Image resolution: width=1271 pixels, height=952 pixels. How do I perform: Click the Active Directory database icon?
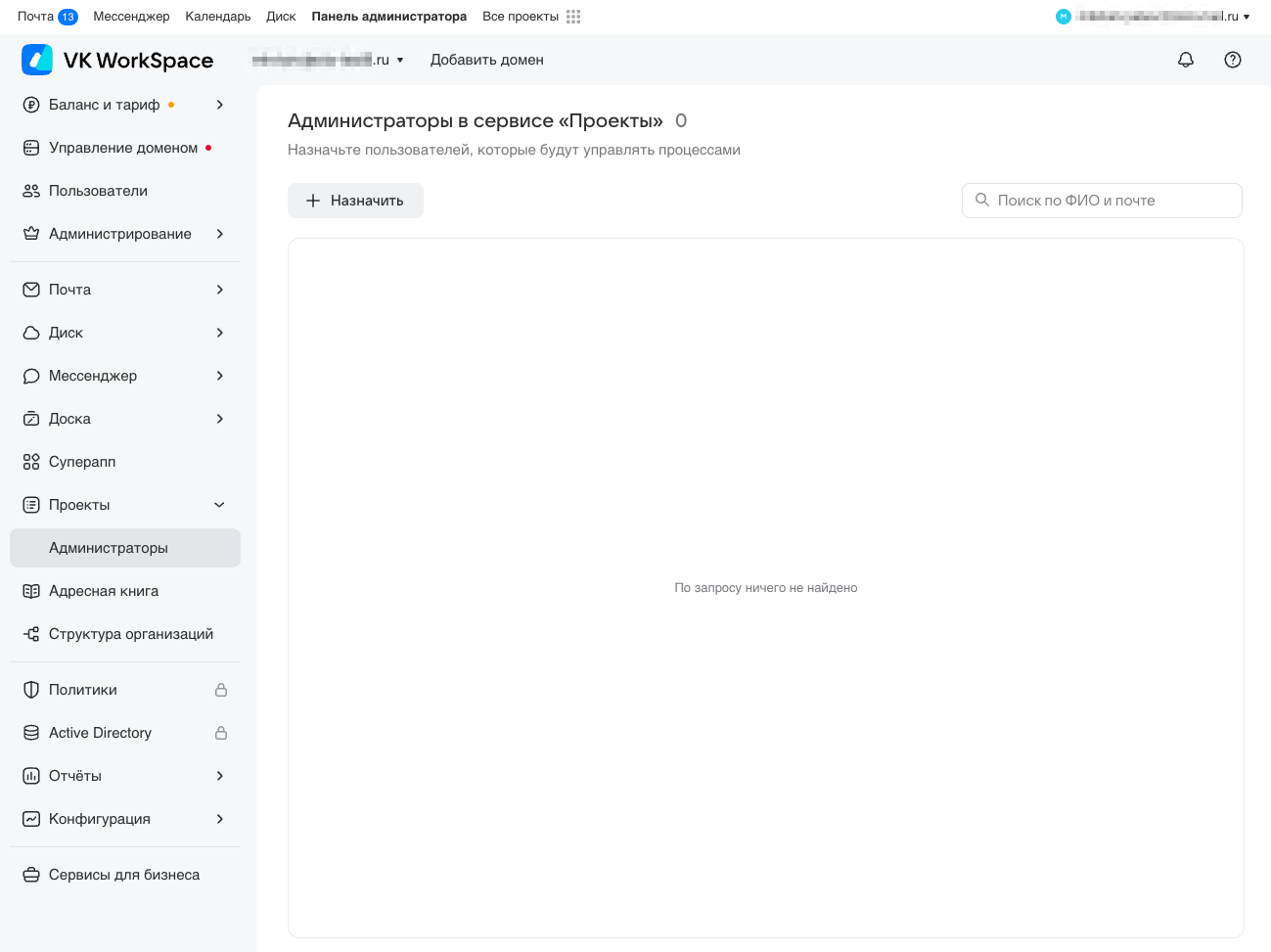(31, 733)
